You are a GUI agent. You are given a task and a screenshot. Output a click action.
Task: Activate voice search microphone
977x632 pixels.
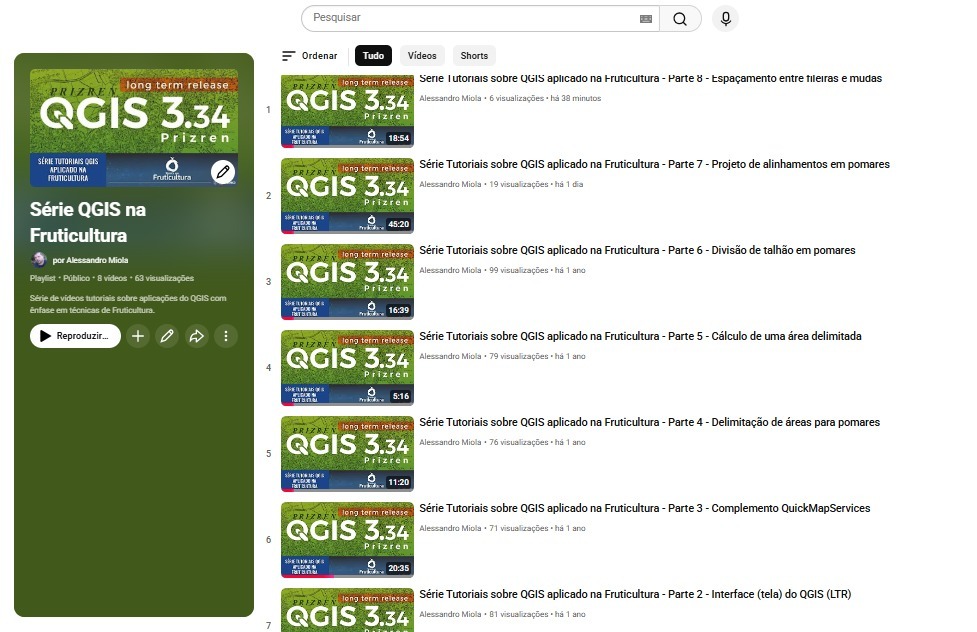(726, 19)
